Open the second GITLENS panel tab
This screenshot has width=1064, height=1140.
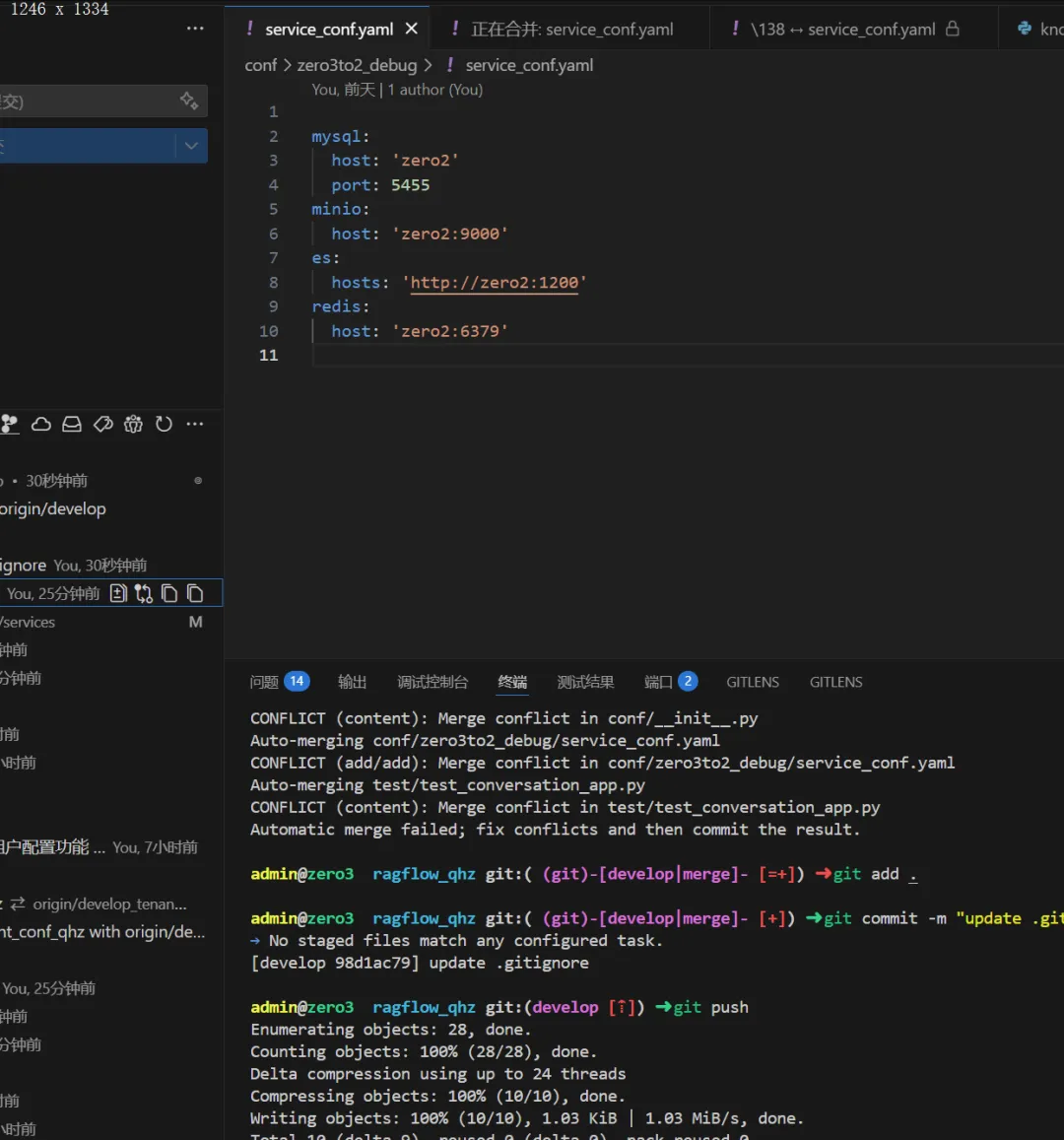(835, 682)
